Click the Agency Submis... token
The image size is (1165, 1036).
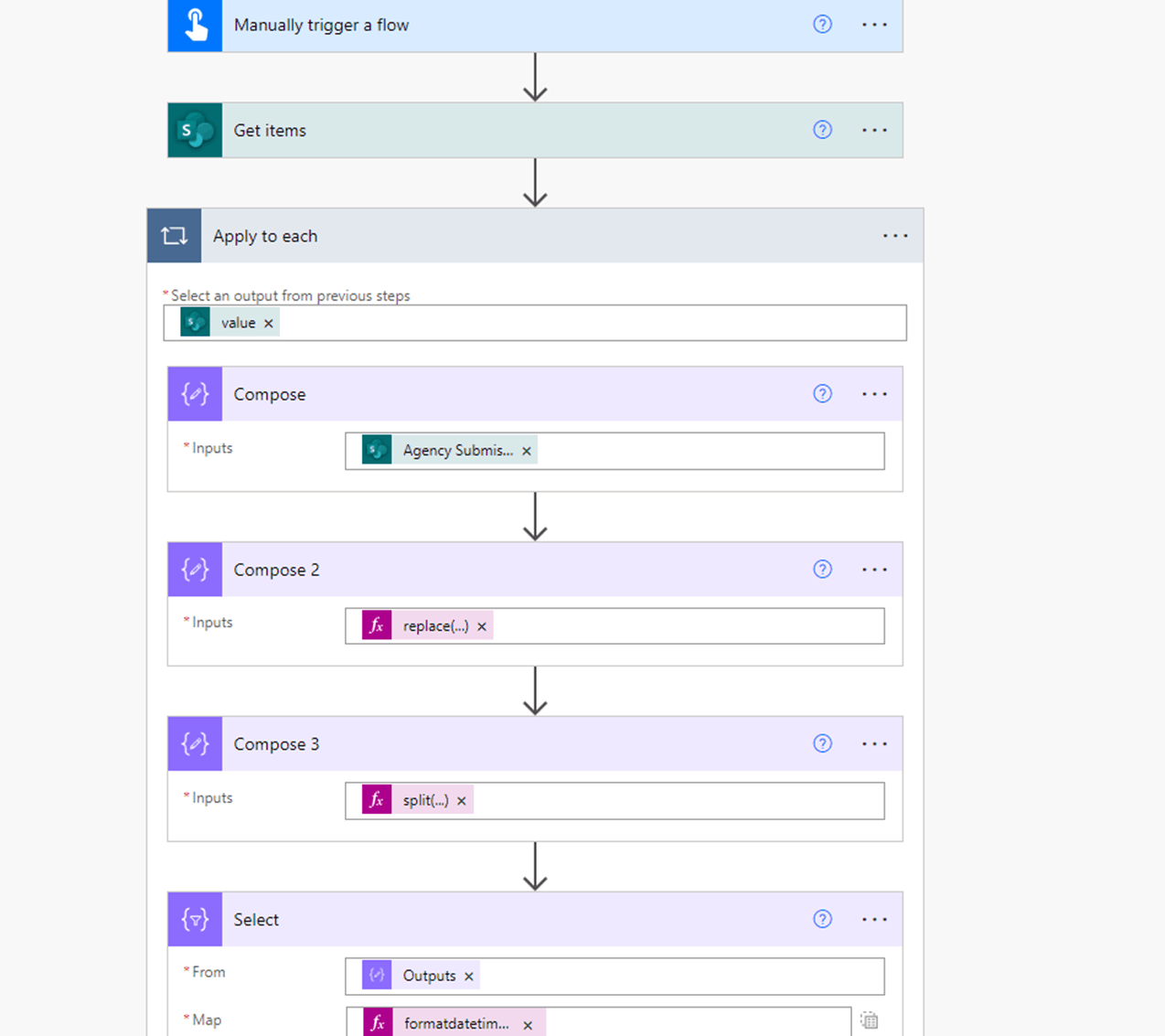(449, 450)
